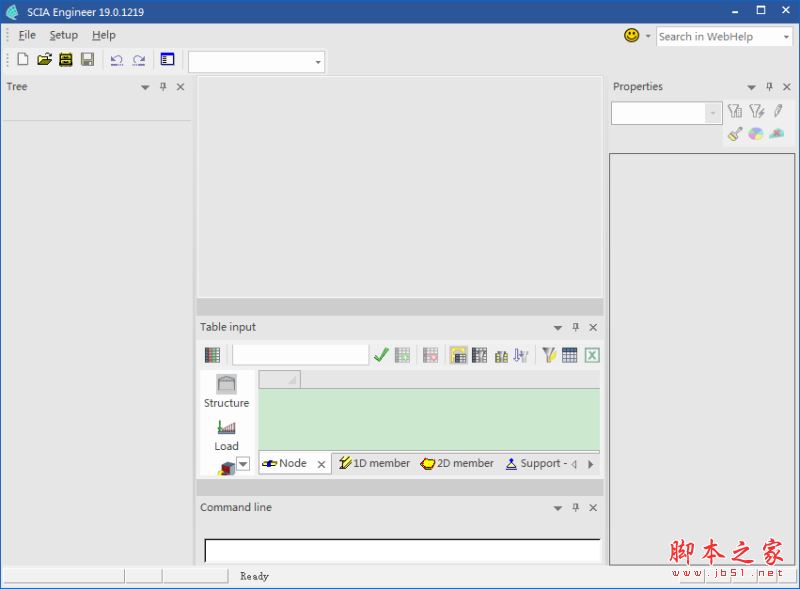Viewport: 800px width, 589px height.
Task: Click the filter with lightning icon in Properties
Action: click(757, 110)
